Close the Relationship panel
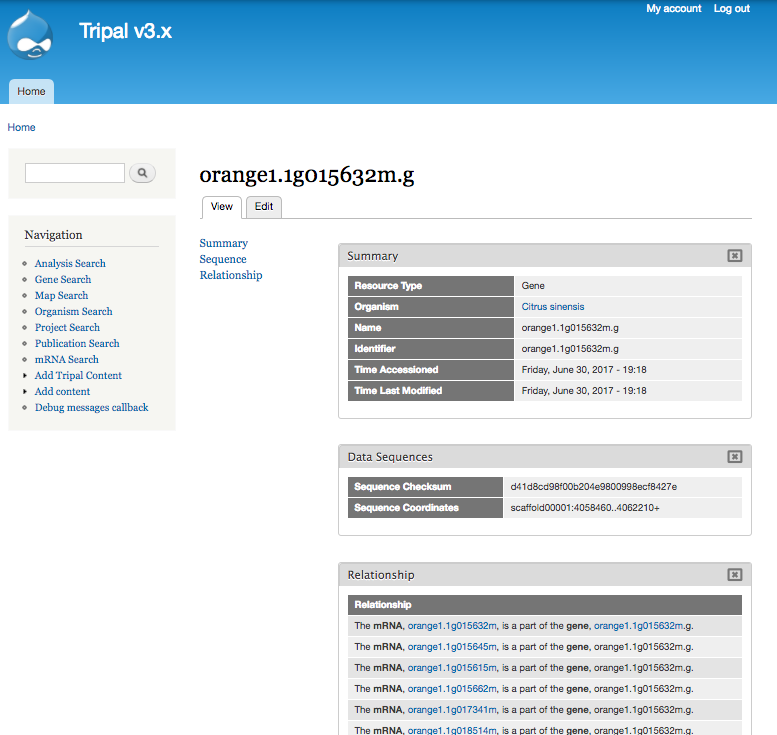This screenshot has height=735, width=777. click(x=734, y=575)
